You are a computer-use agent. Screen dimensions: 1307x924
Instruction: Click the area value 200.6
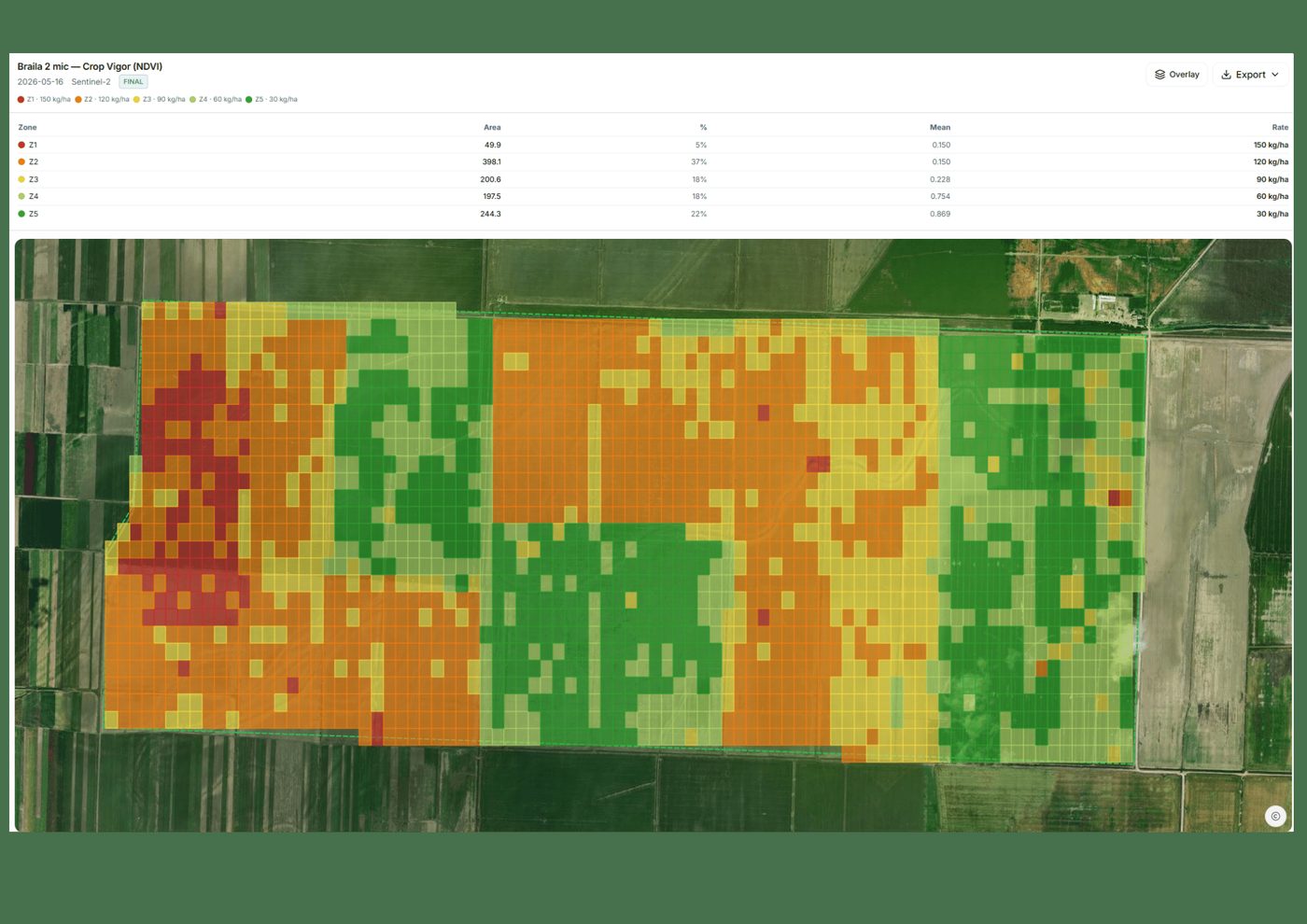coord(491,180)
